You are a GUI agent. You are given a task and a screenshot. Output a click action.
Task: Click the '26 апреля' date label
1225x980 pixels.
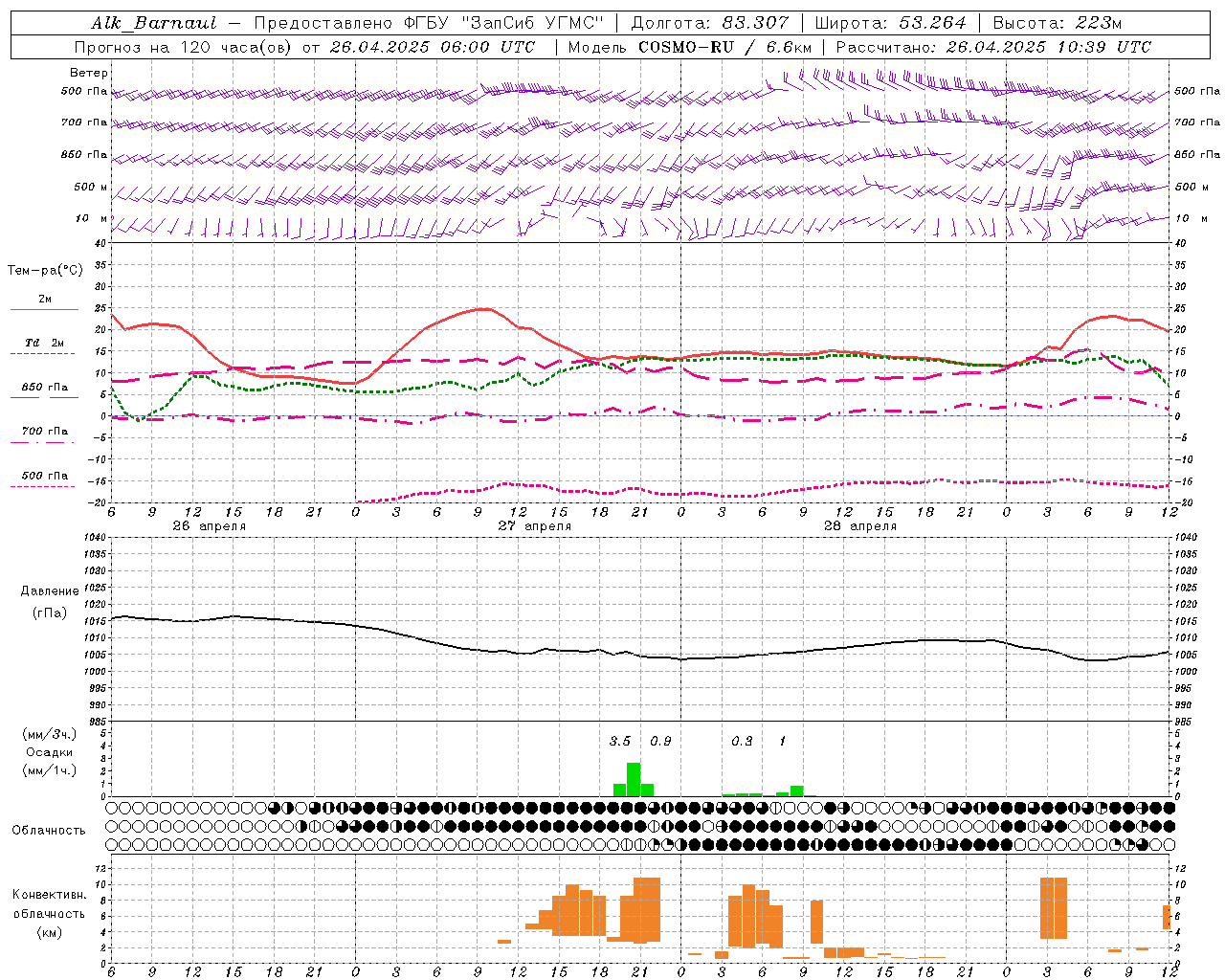click(209, 526)
